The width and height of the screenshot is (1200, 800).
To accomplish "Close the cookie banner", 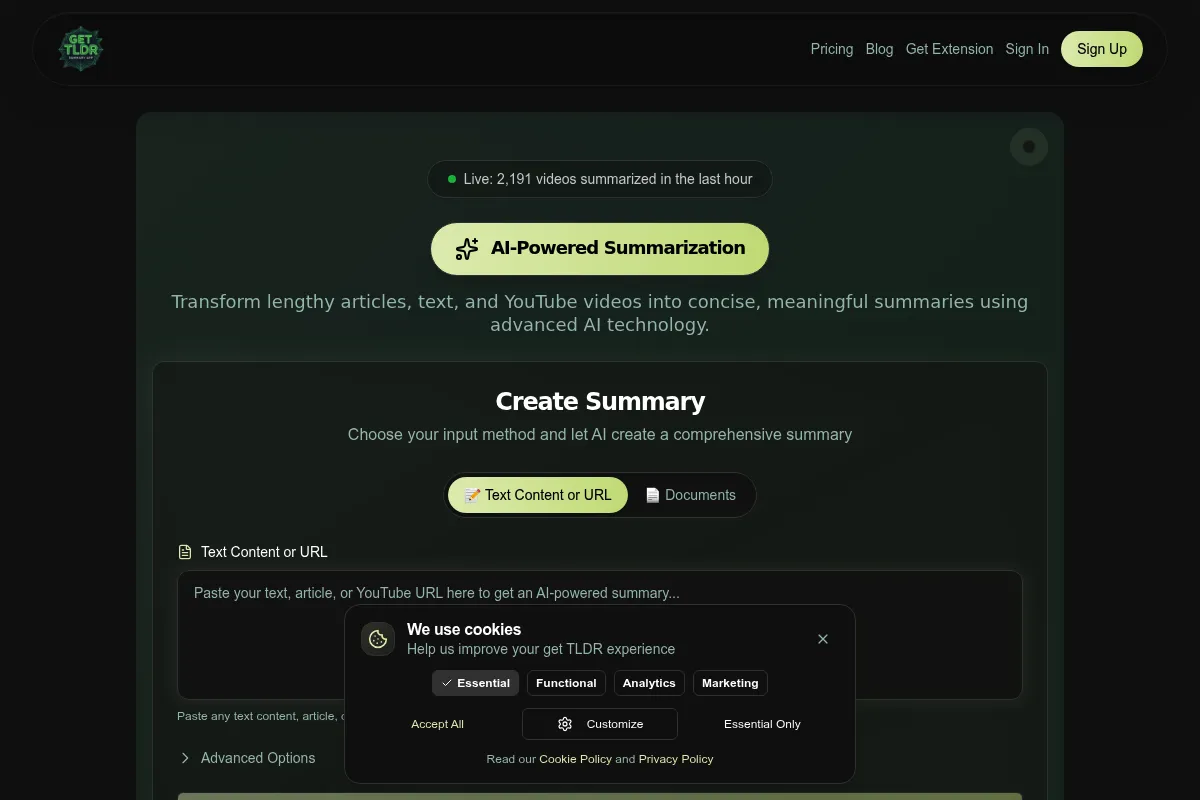I will [823, 639].
